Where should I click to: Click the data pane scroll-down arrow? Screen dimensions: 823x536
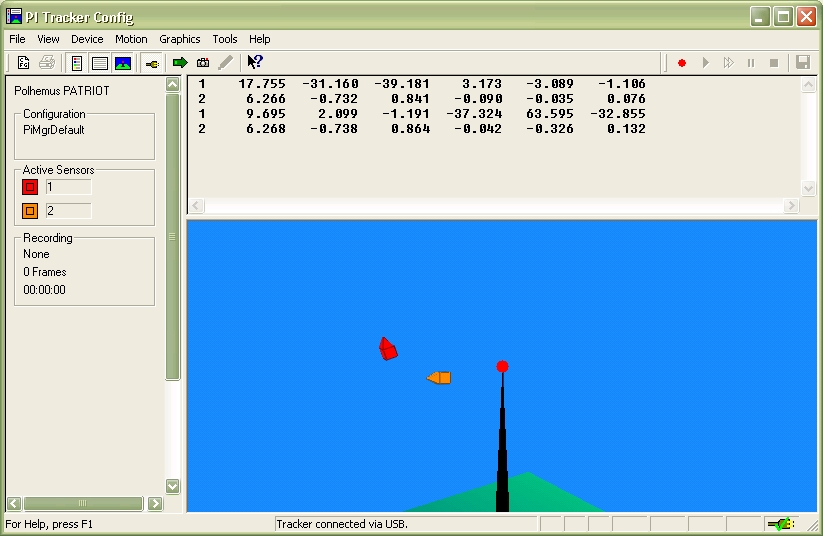[x=808, y=188]
